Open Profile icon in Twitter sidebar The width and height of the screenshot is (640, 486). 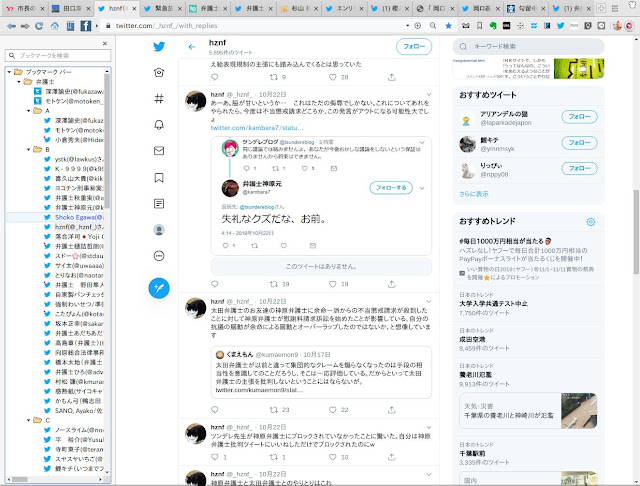coord(159,230)
